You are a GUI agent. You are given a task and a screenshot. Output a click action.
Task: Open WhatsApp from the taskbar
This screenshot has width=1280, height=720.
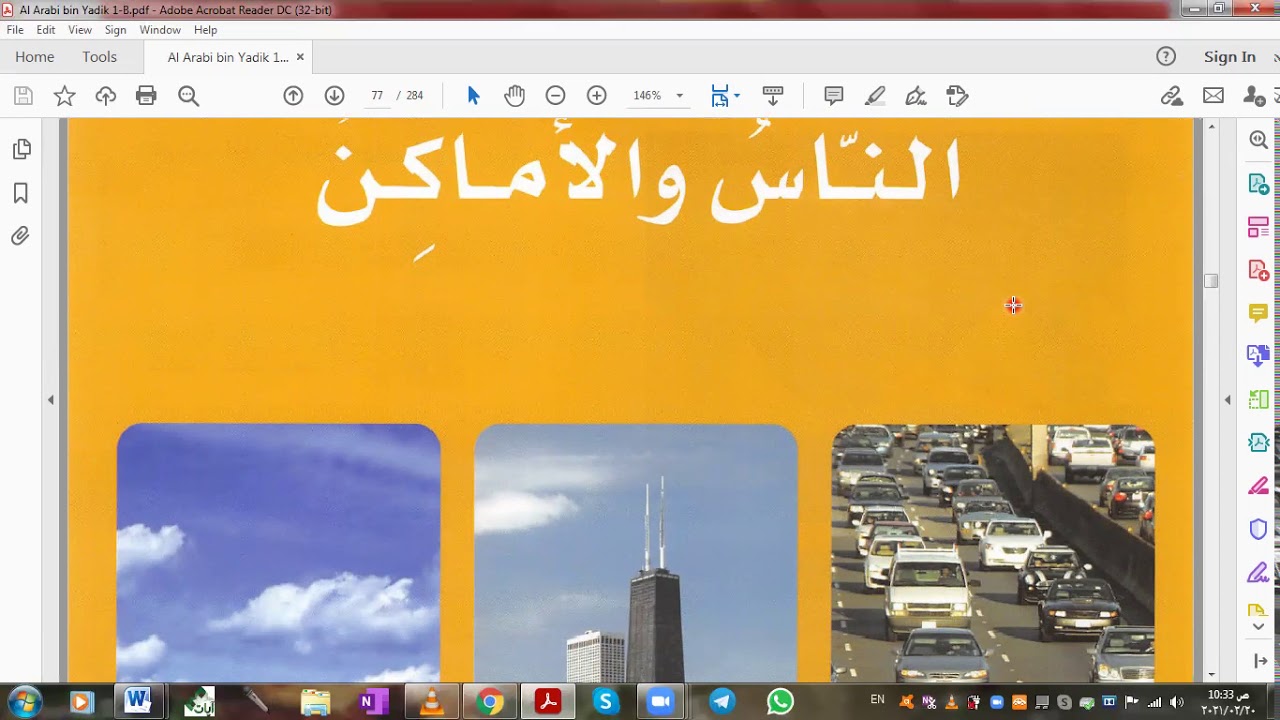coord(780,701)
